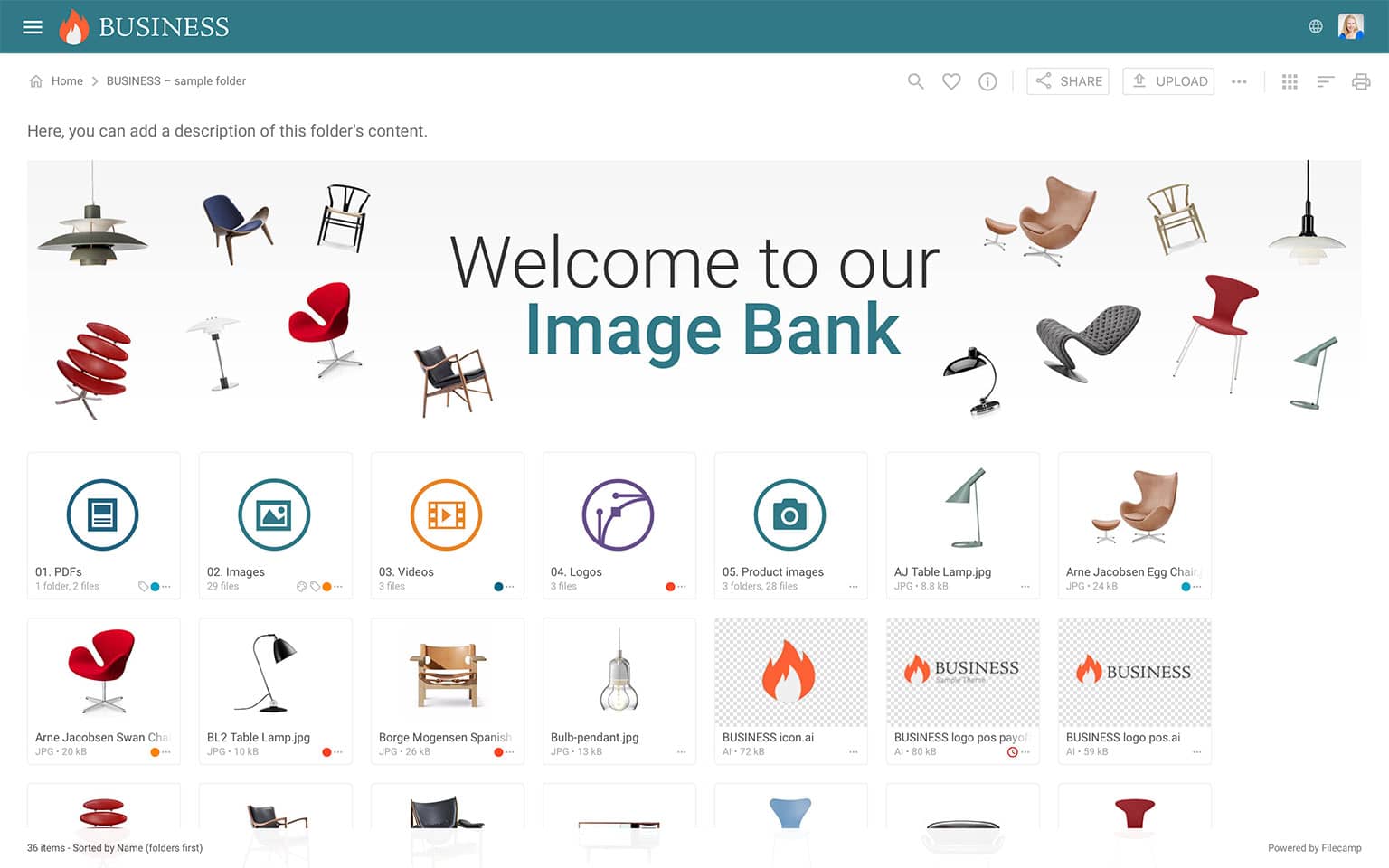Screen dimensions: 1389x868
Task: Click the SHARE button
Action: point(1068,81)
